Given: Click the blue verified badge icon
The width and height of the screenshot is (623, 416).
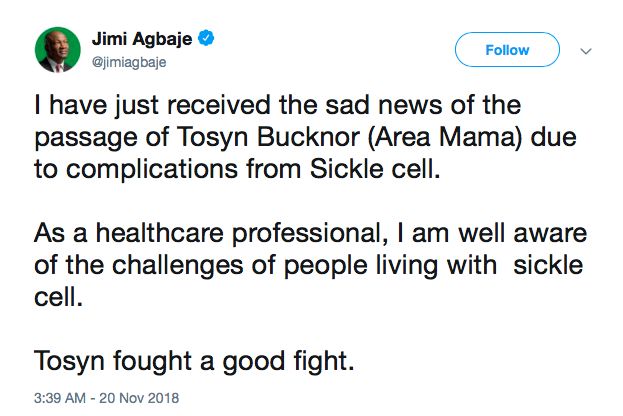Looking at the screenshot, I should [206, 38].
